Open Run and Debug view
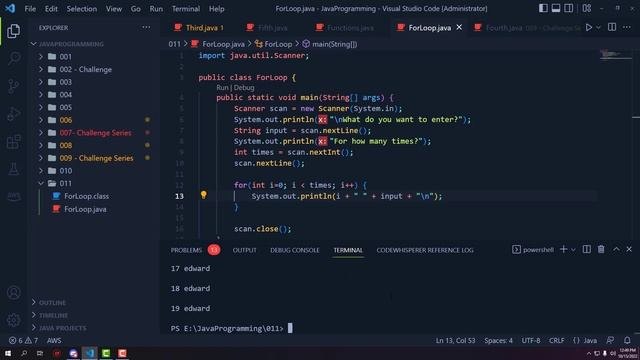 13,114
